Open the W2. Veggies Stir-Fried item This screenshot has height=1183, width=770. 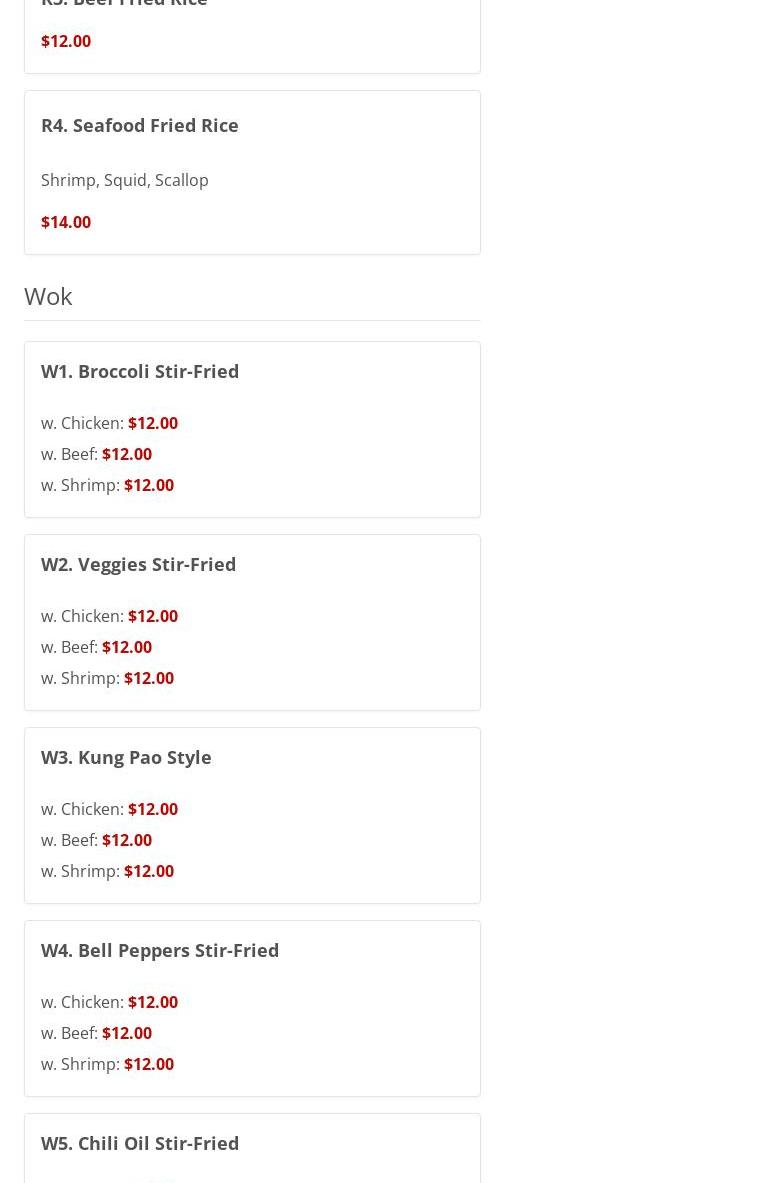[x=138, y=564]
